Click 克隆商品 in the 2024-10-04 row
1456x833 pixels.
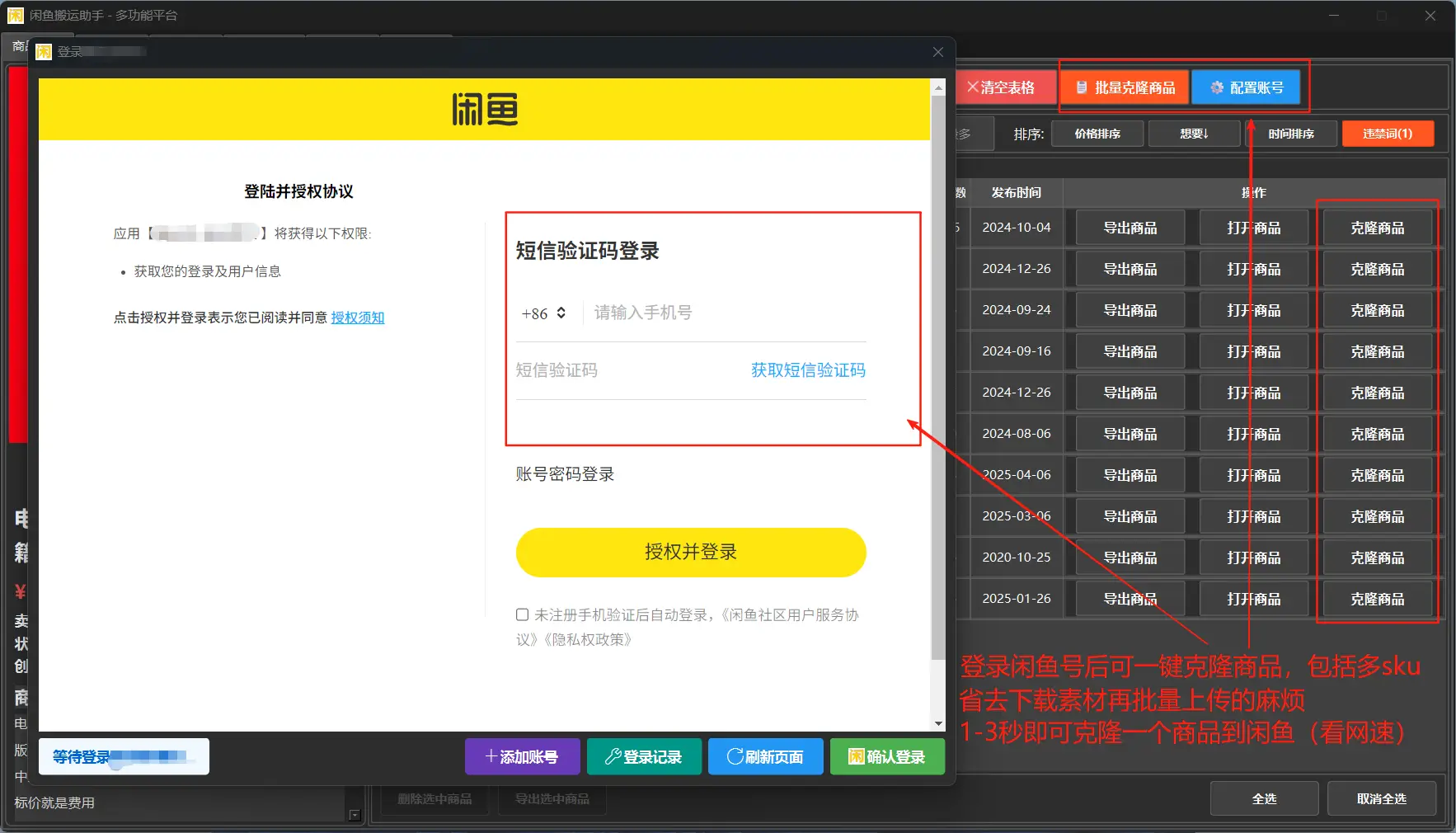tap(1378, 228)
